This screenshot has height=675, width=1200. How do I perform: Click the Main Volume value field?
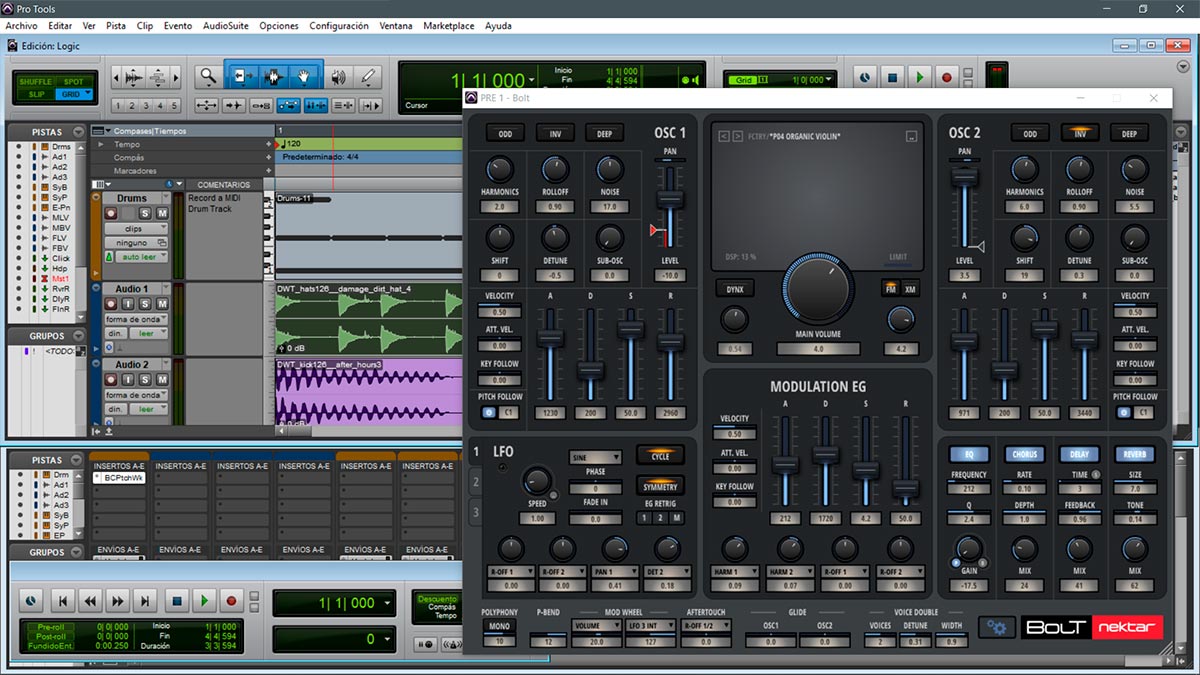pos(818,349)
